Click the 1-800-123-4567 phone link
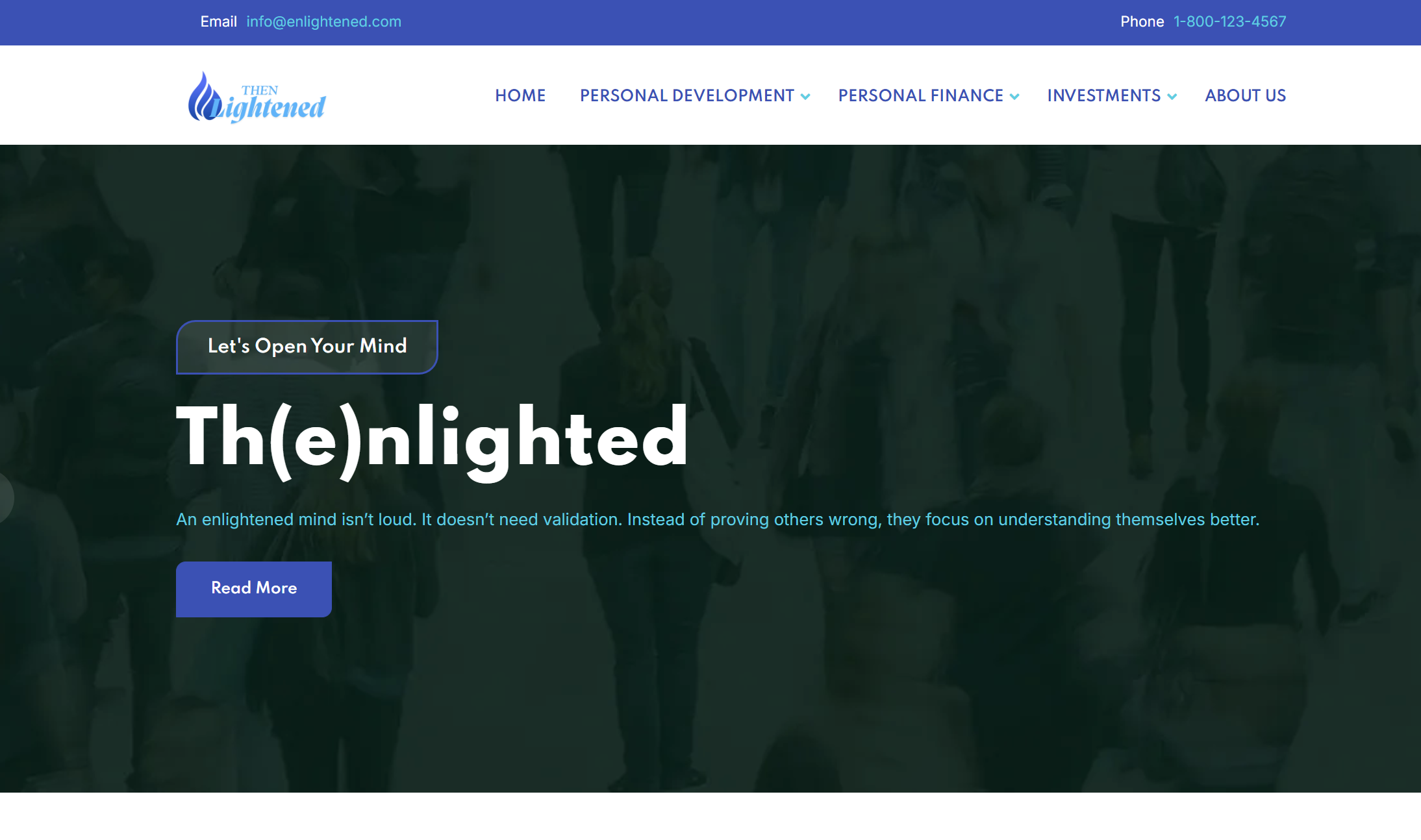This screenshot has height=840, width=1421. 1229,21
